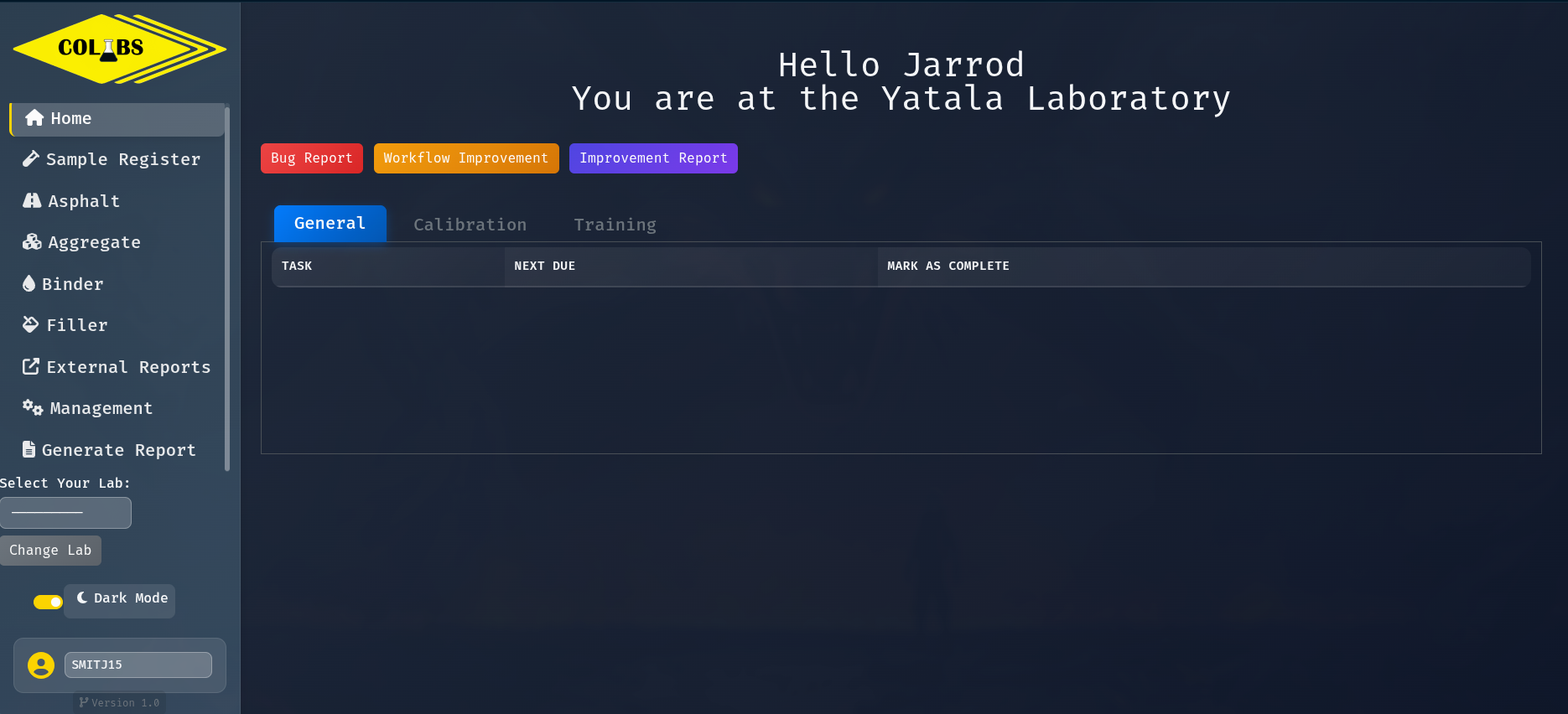Click the Generate Report document icon
The width and height of the screenshot is (1568, 714).
[29, 449]
